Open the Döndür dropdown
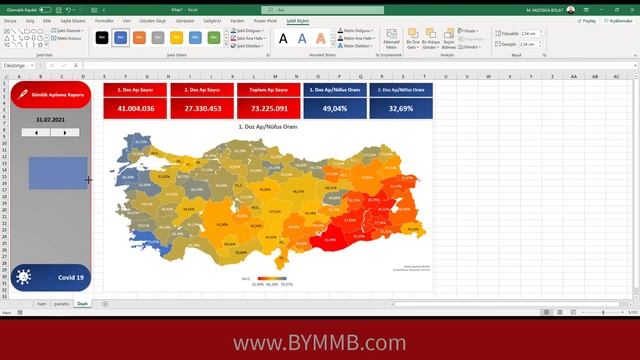The image size is (640, 360). pyautogui.click(x=469, y=47)
